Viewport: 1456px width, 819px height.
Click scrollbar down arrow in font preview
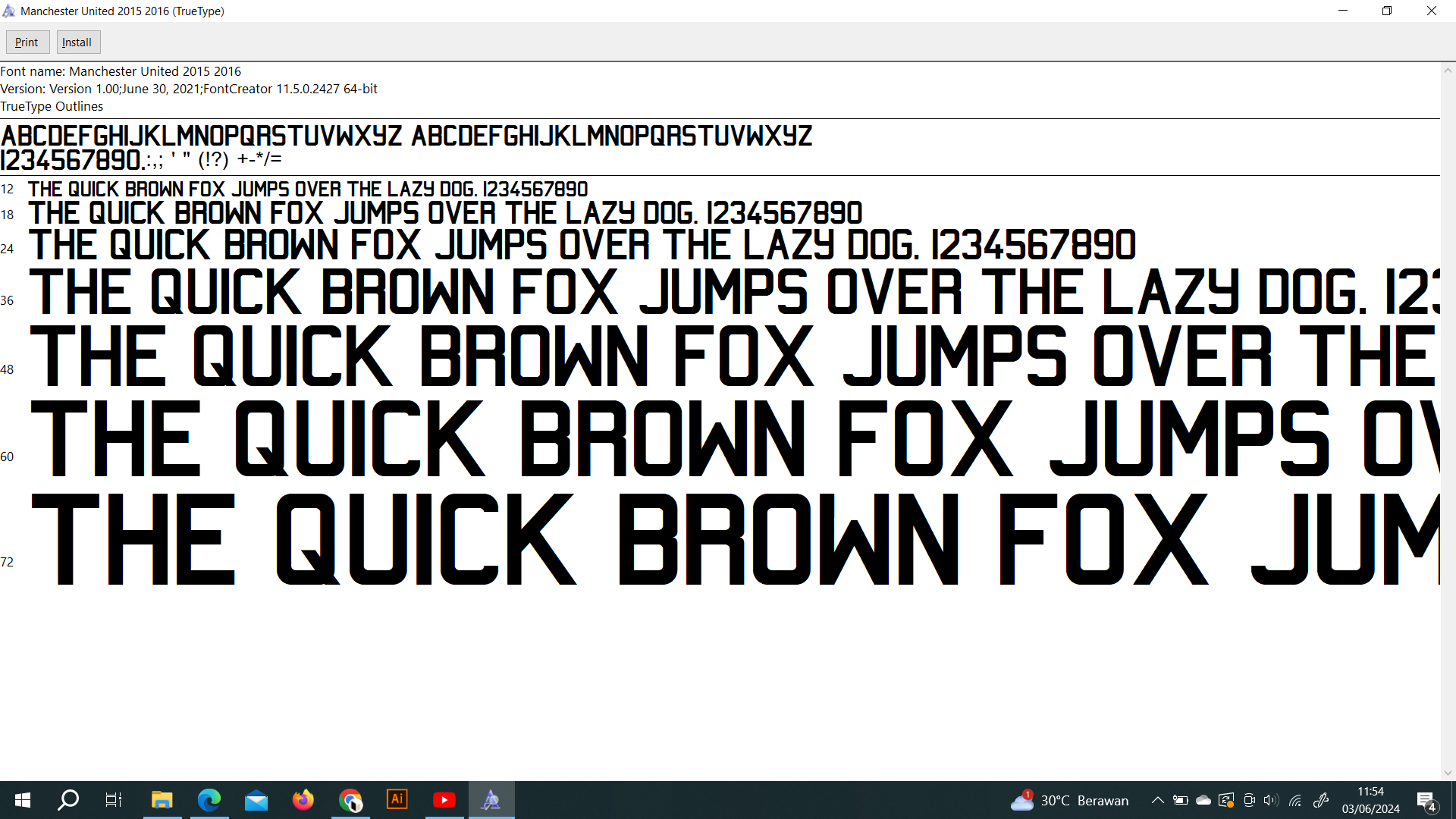pyautogui.click(x=1448, y=773)
